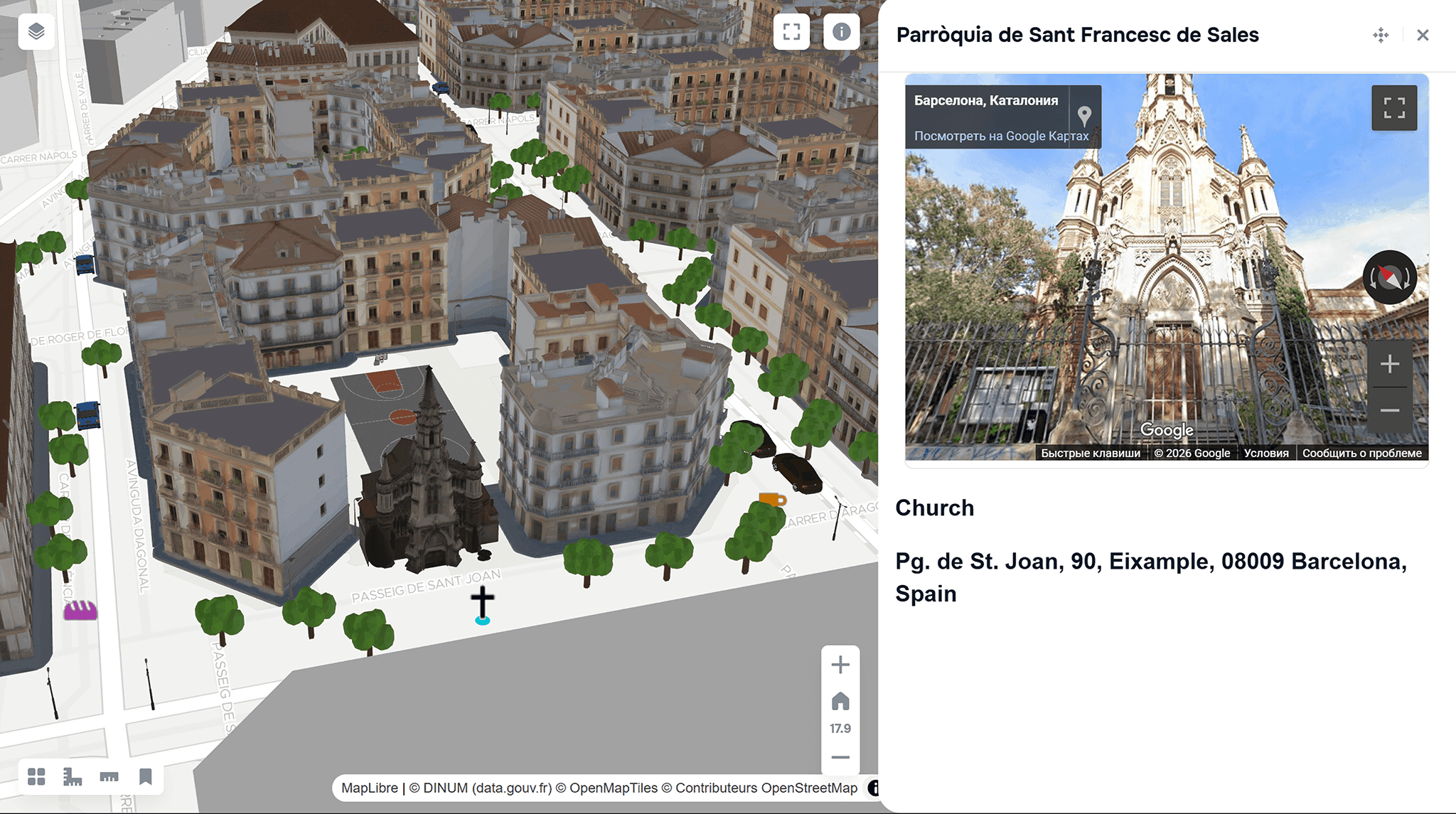Screen dimensions: 1456x814
Task: Zoom in the Street View image
Action: click(1390, 364)
